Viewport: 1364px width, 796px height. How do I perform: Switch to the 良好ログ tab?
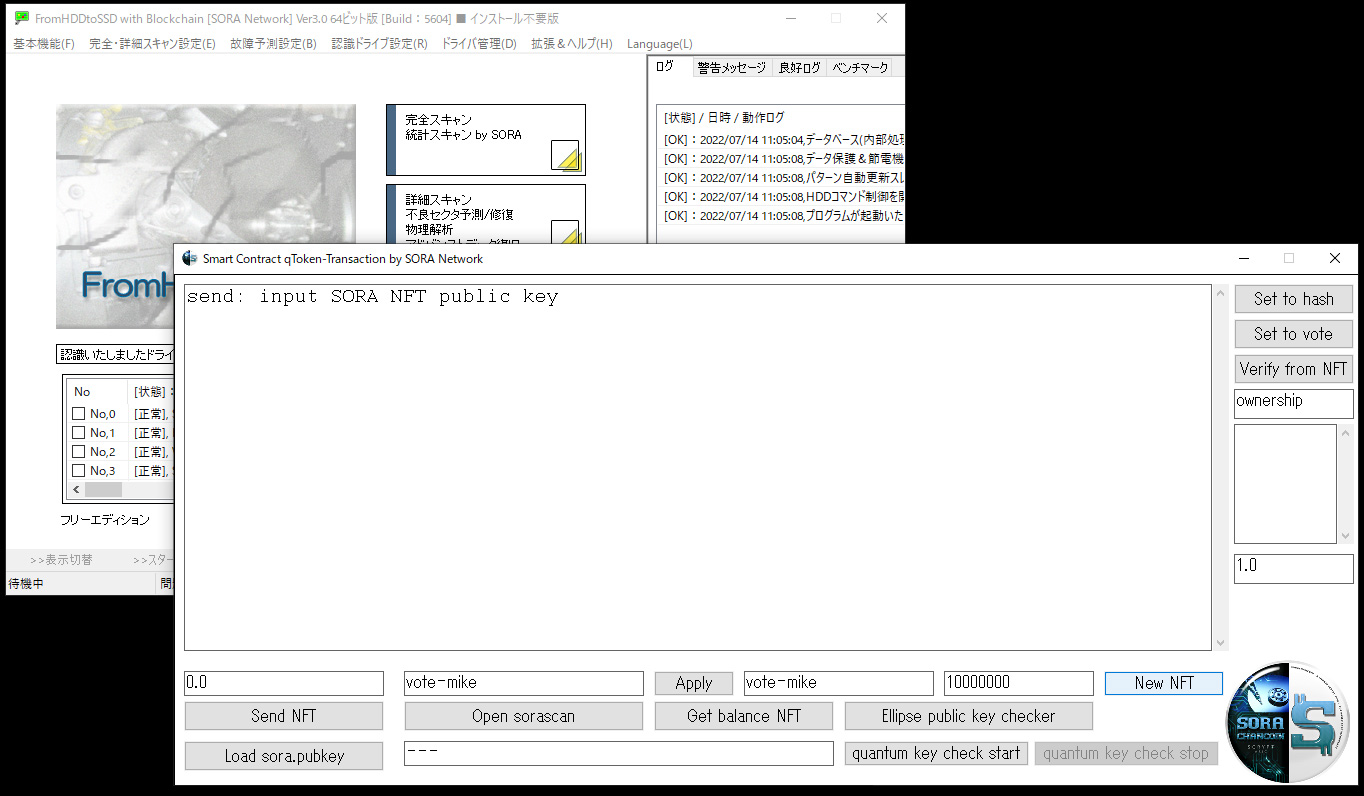tap(799, 68)
